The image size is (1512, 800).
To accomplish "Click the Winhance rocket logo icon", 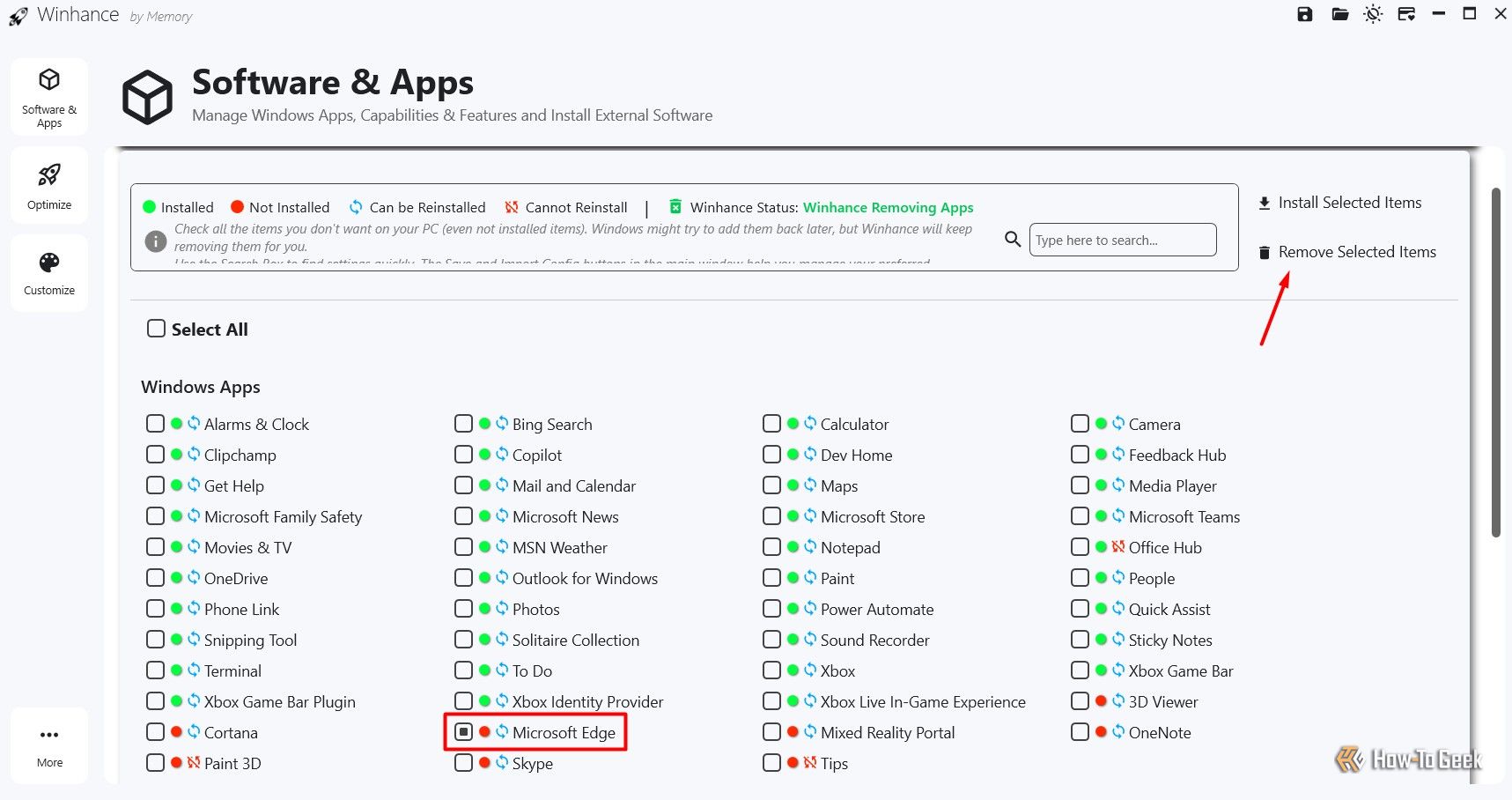I will pos(18,16).
